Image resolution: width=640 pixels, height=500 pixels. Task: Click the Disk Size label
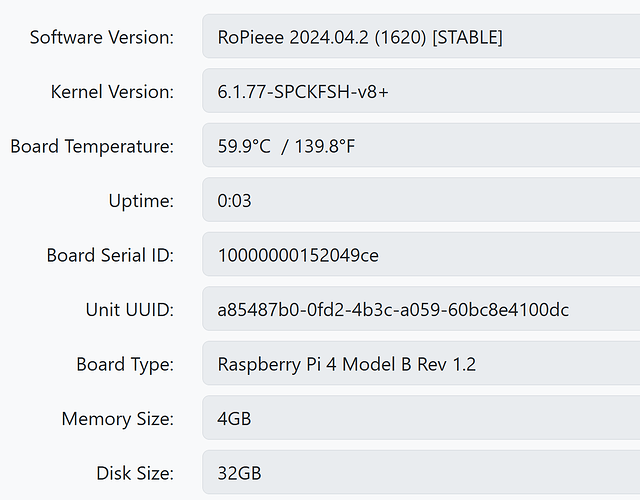135,473
